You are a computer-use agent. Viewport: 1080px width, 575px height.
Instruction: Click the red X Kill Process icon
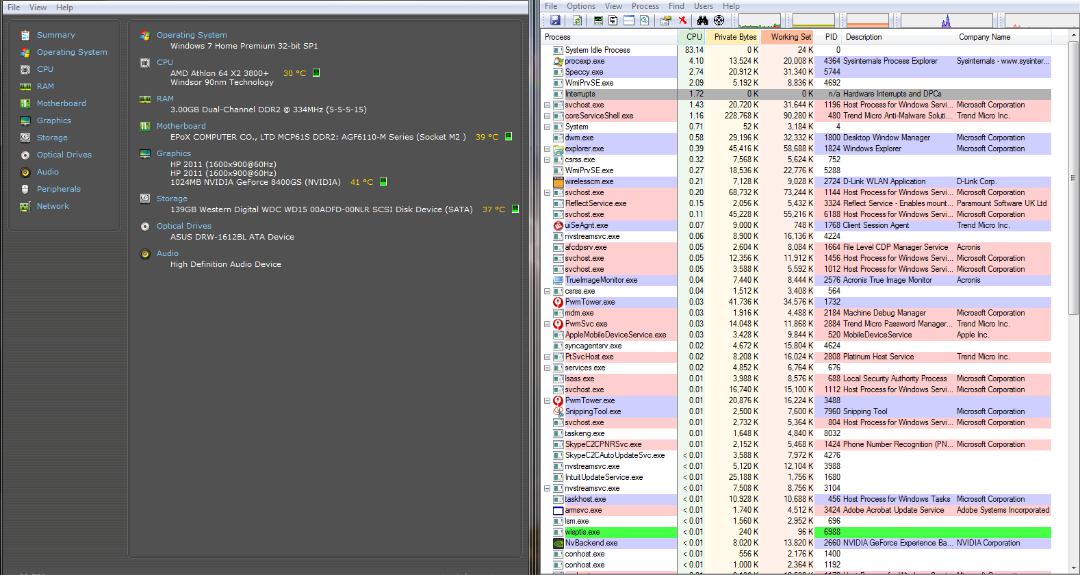pos(683,21)
